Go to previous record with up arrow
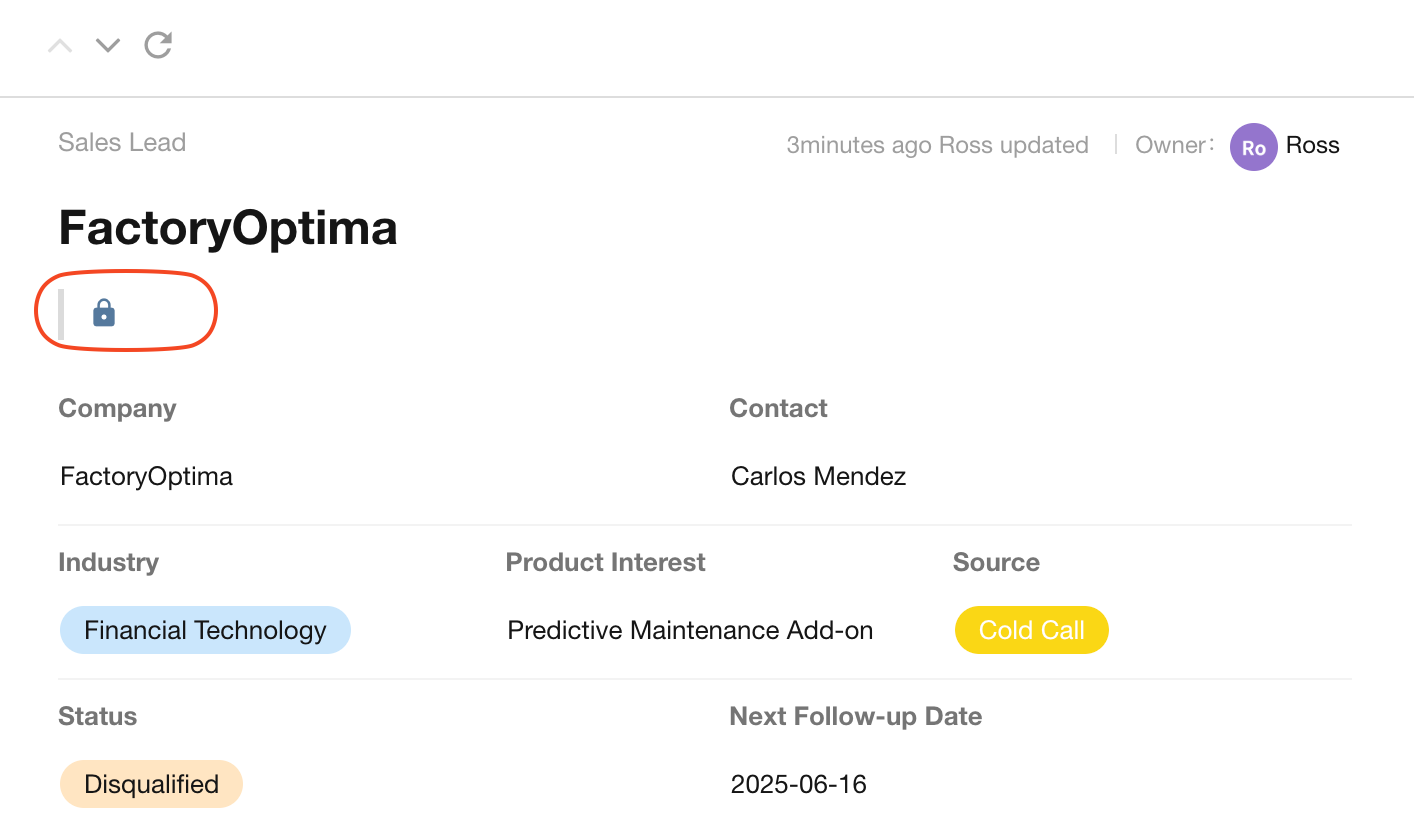Viewport: 1414px width, 826px height. 60,45
